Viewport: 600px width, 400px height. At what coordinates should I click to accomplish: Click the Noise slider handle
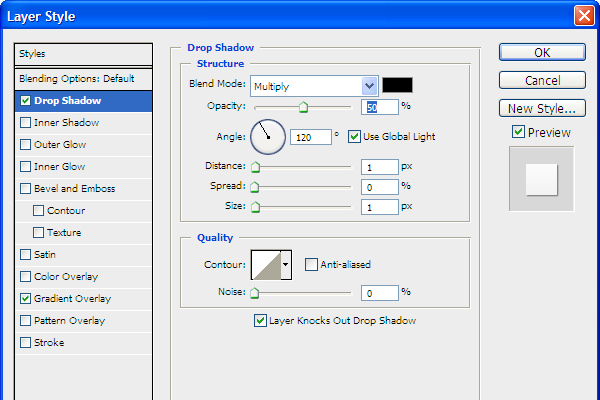click(x=254, y=293)
